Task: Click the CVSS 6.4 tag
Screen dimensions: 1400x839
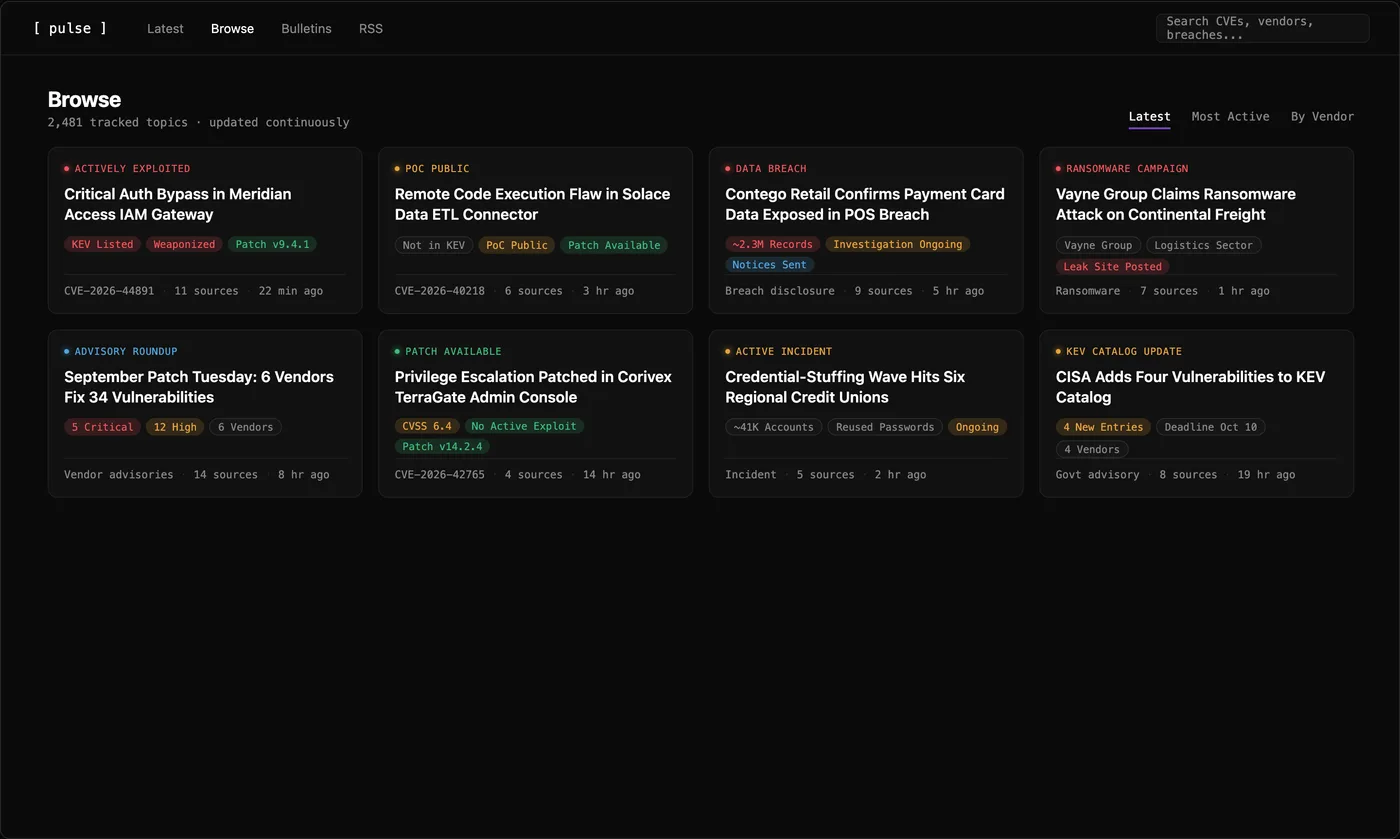Action: (x=427, y=426)
